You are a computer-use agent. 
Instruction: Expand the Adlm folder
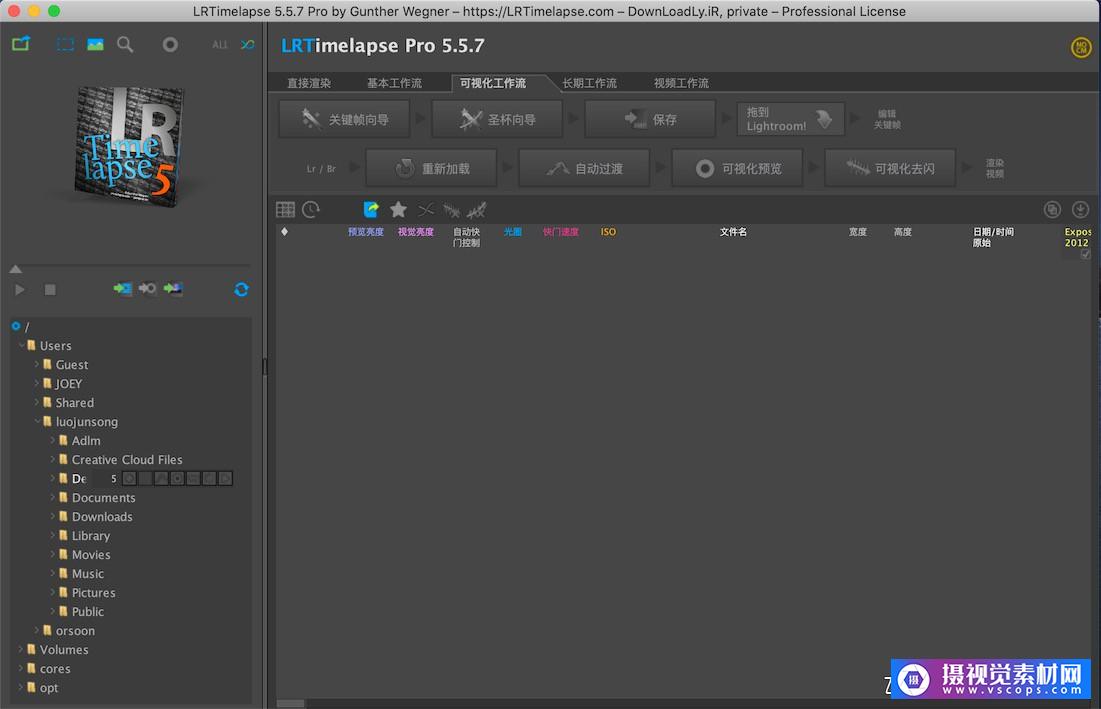53,439
